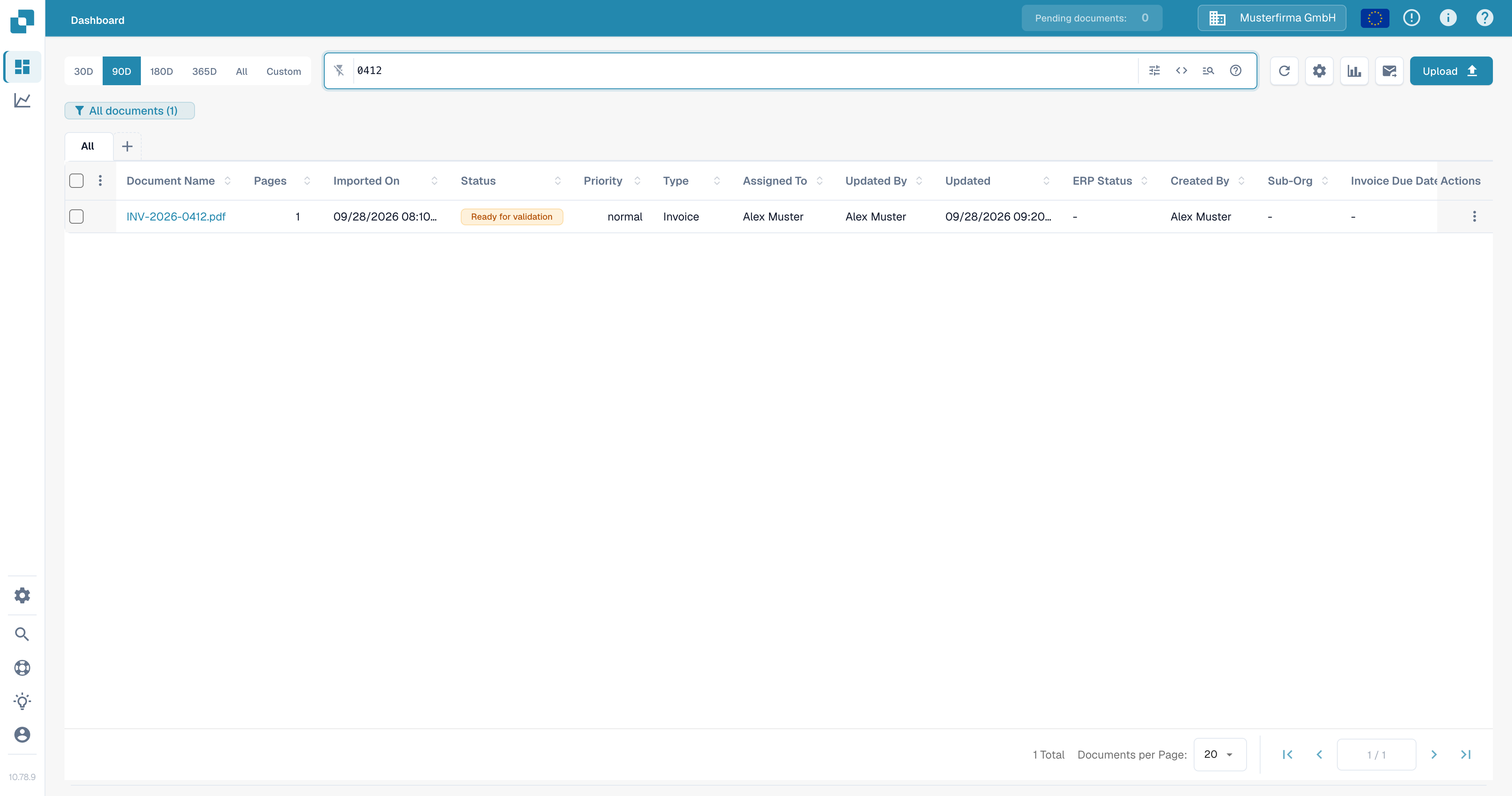
Task: Sort by Updated By column
Action: [x=919, y=181]
